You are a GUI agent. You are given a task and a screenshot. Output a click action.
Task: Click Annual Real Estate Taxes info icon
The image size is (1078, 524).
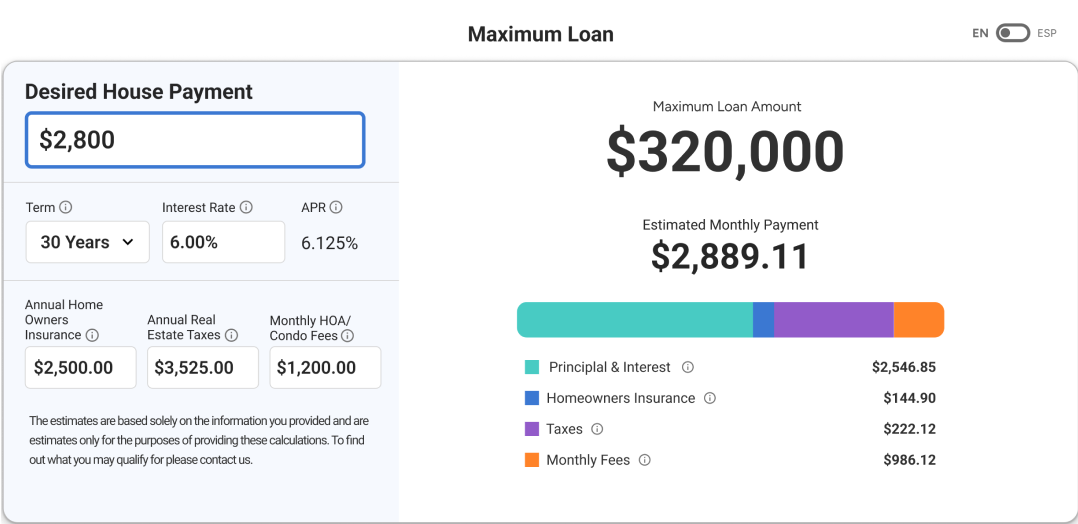[x=231, y=336]
